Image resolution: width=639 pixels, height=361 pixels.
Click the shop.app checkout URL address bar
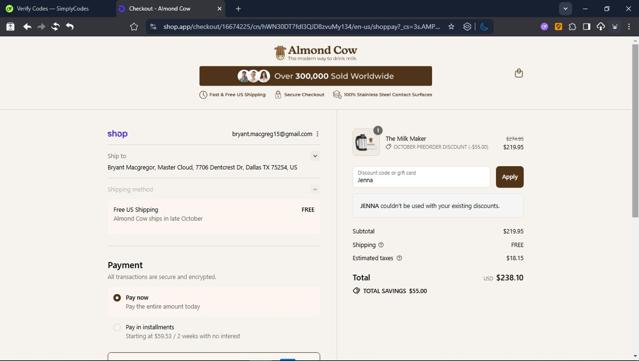click(x=302, y=26)
